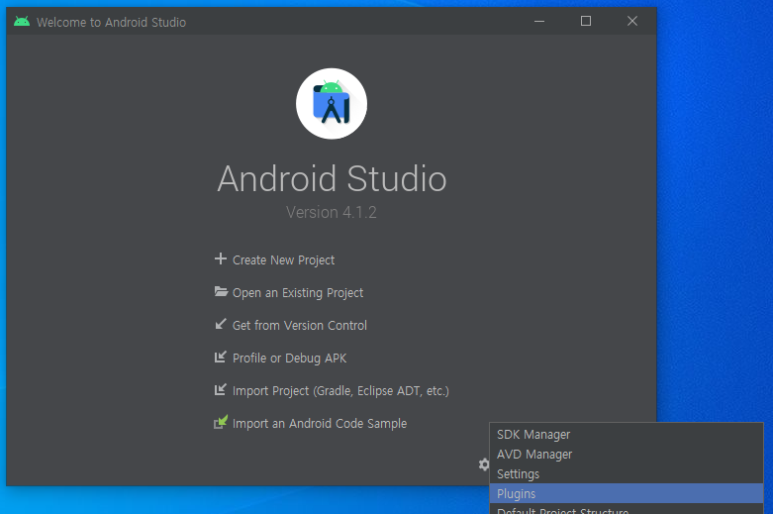Click the Version 4.1.2 text

pyautogui.click(x=331, y=212)
